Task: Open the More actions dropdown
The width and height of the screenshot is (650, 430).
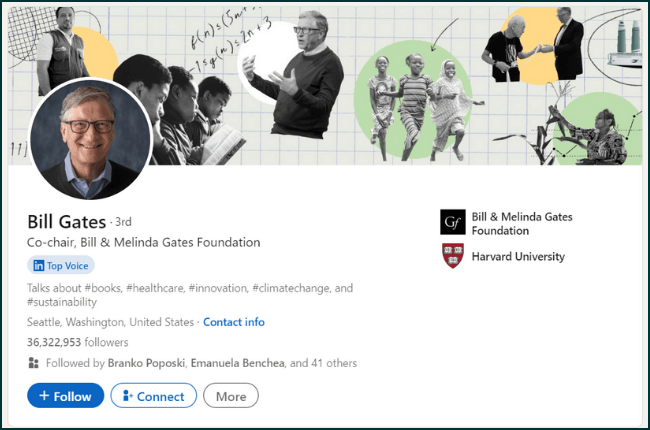Action: tap(231, 396)
